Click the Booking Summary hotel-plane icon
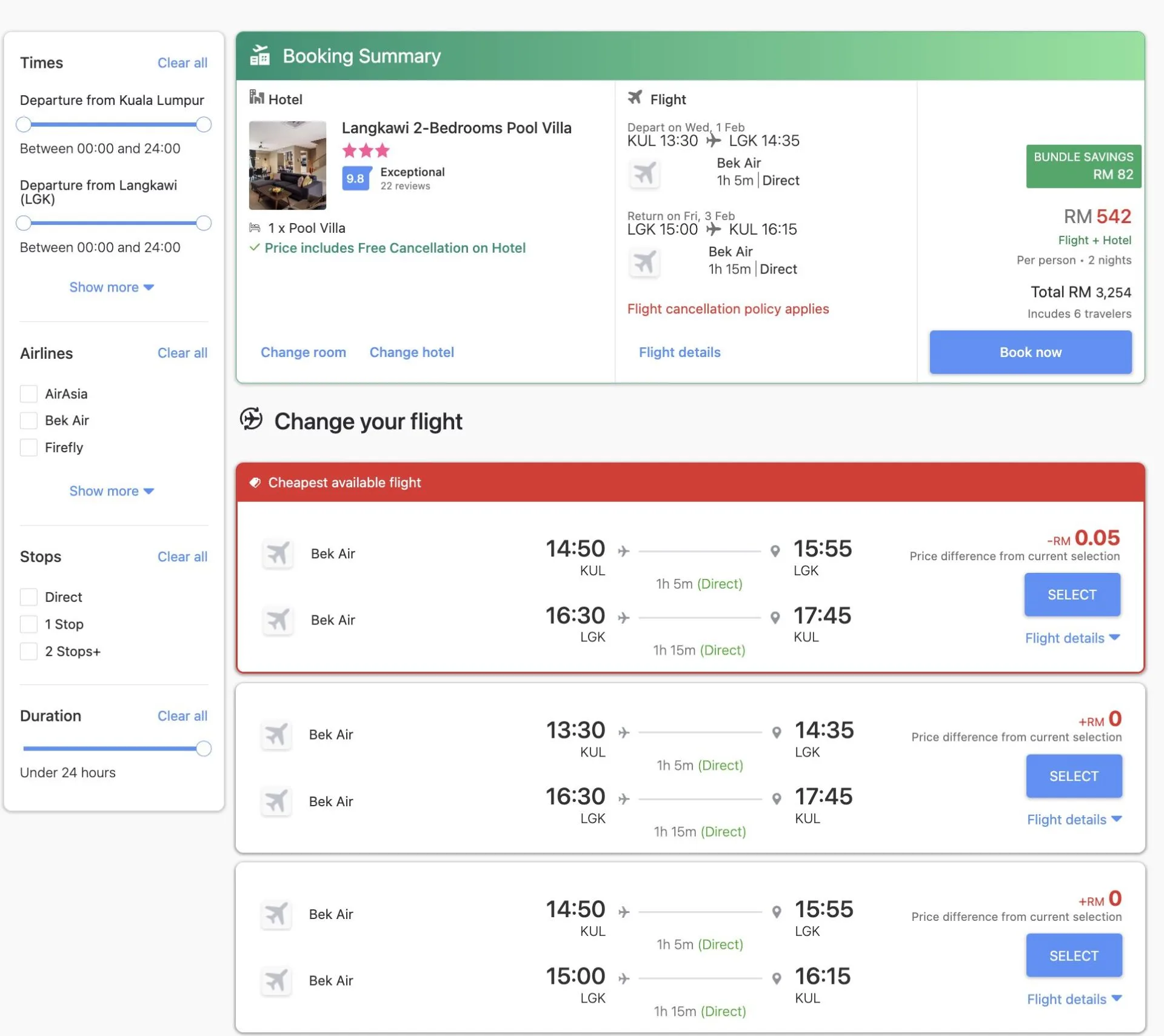Viewport: 1164px width, 1036px height. (x=259, y=55)
